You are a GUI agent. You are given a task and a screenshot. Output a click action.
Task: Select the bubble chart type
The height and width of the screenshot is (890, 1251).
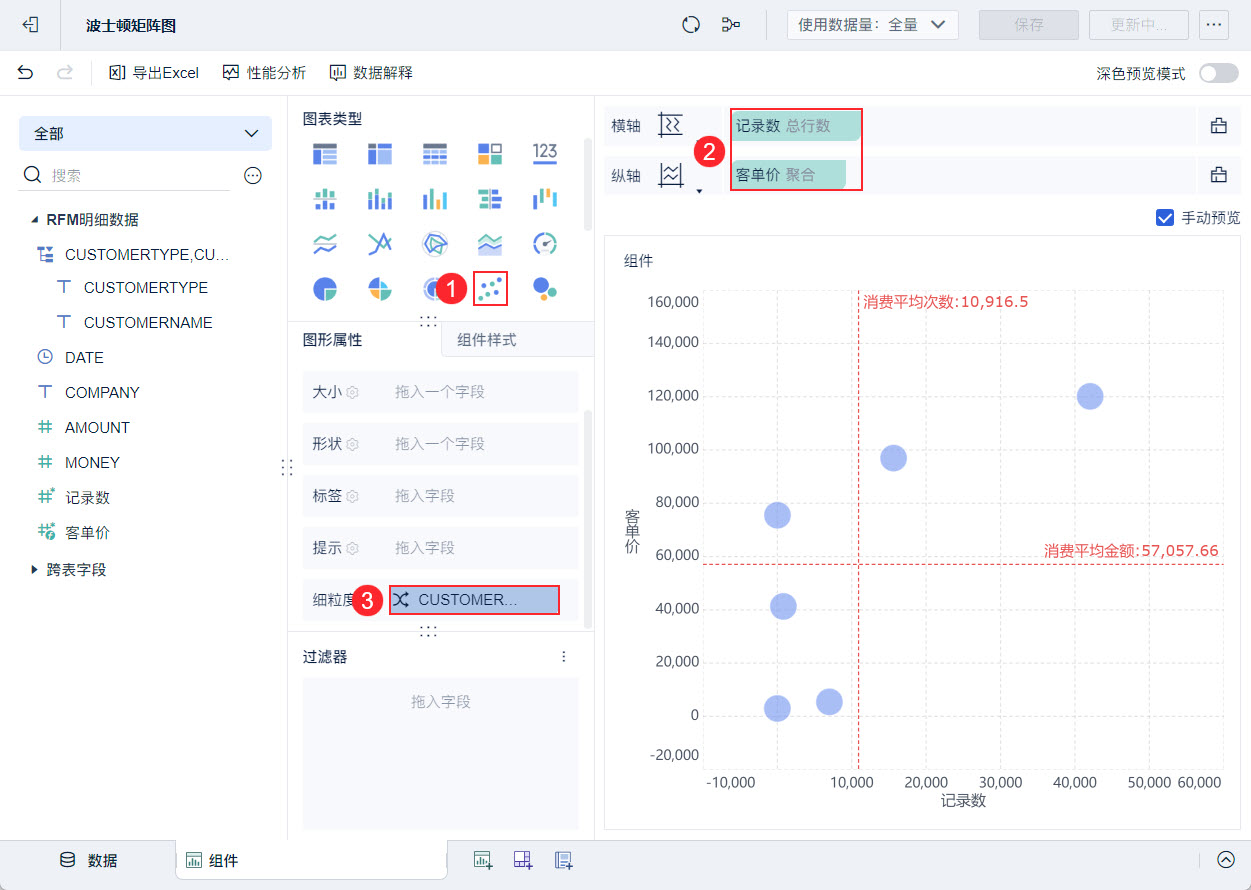pos(545,289)
